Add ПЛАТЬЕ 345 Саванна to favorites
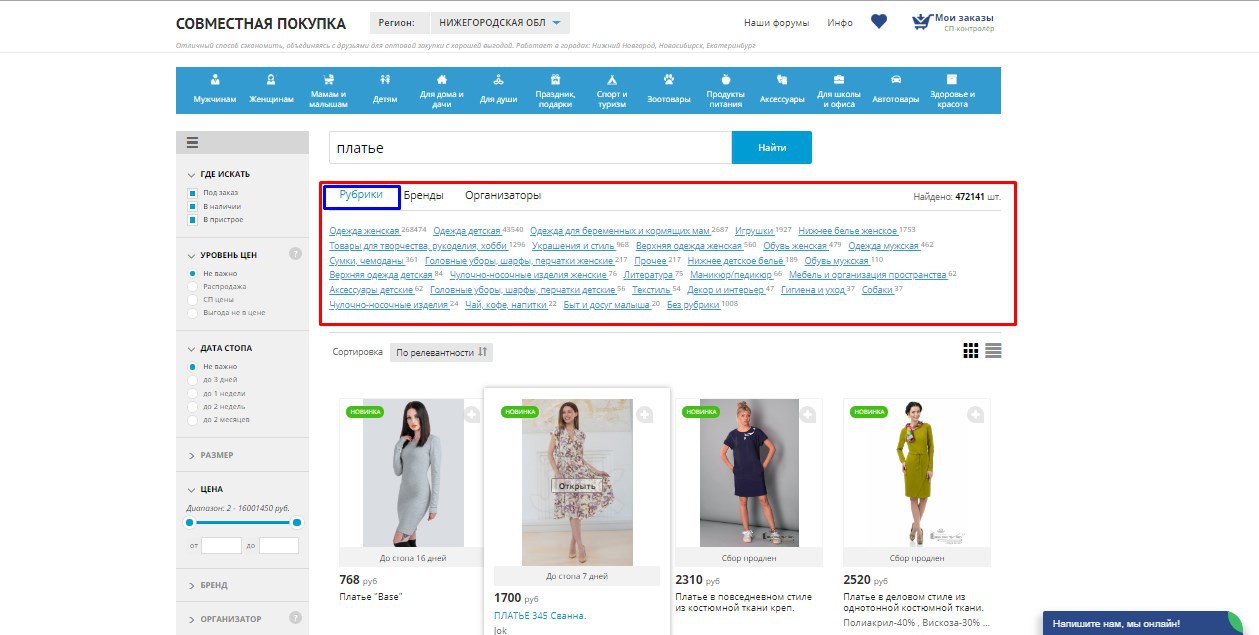The height and width of the screenshot is (635, 1259). pos(645,414)
